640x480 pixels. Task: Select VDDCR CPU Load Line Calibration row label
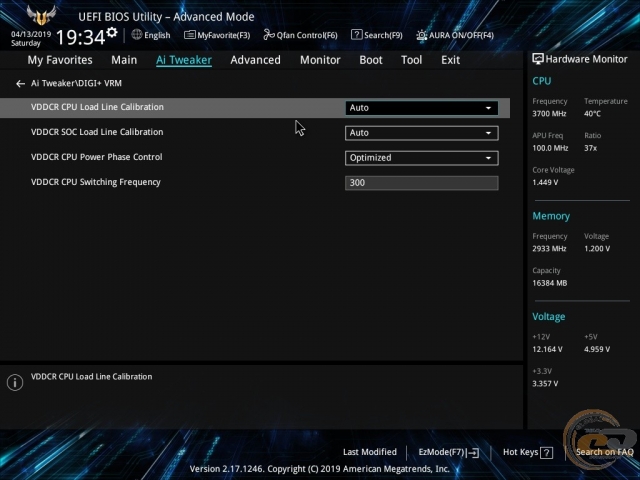(x=97, y=107)
